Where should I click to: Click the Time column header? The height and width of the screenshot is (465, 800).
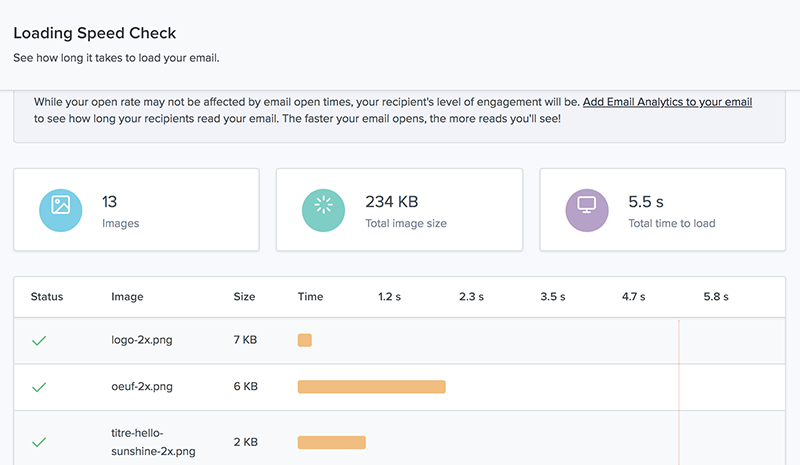point(310,297)
